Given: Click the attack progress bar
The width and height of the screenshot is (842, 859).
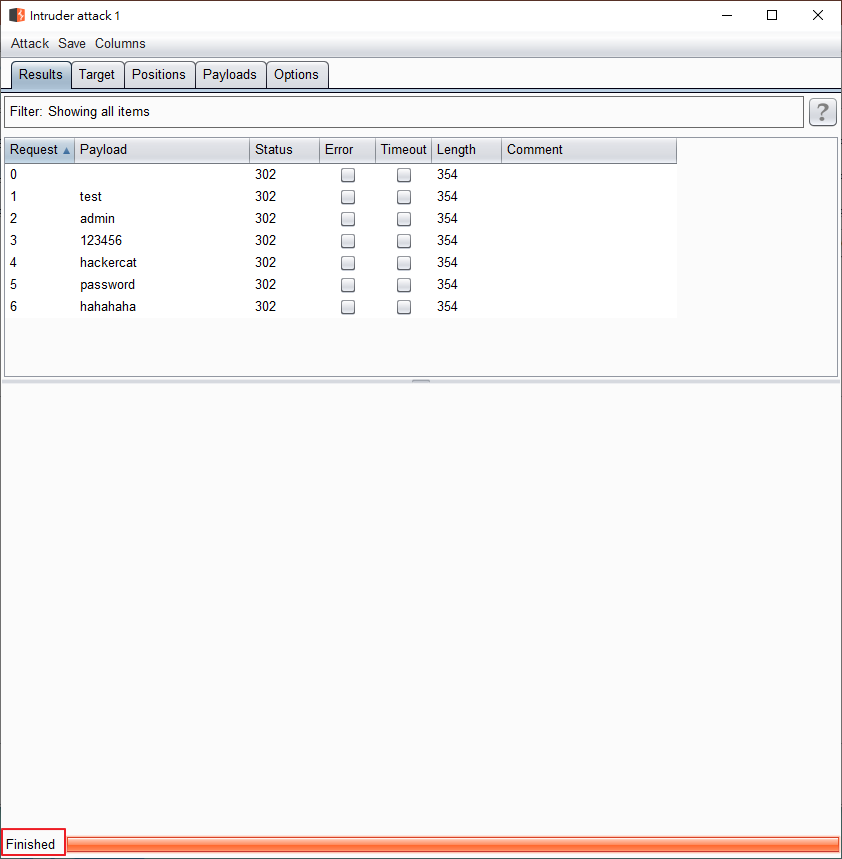Looking at the screenshot, I should [x=452, y=844].
